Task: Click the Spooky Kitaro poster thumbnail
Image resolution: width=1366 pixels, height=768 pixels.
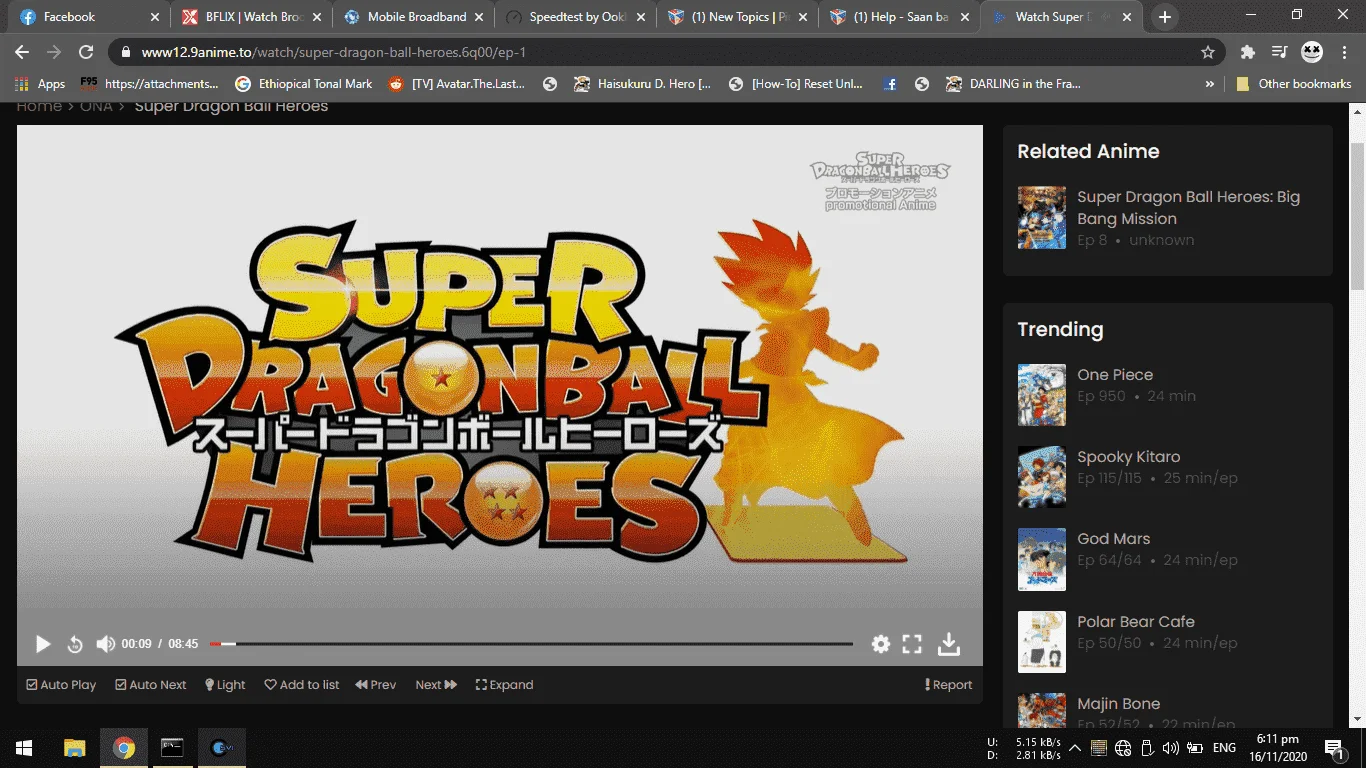Action: pos(1042,477)
